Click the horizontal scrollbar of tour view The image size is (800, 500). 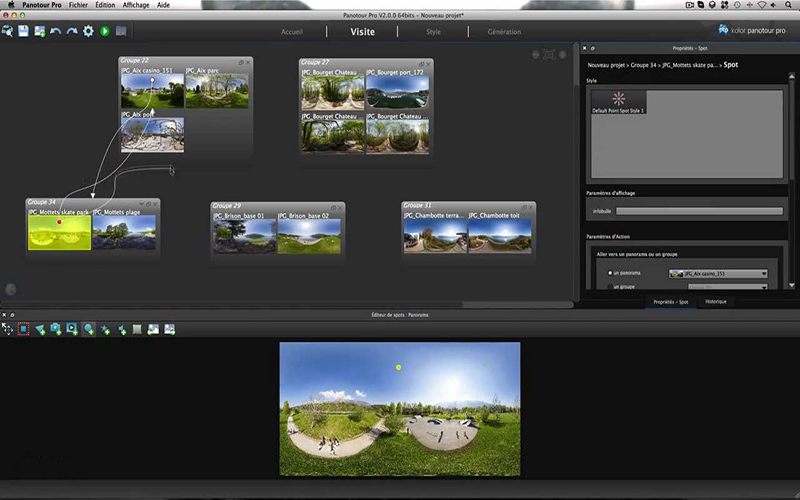click(x=517, y=305)
